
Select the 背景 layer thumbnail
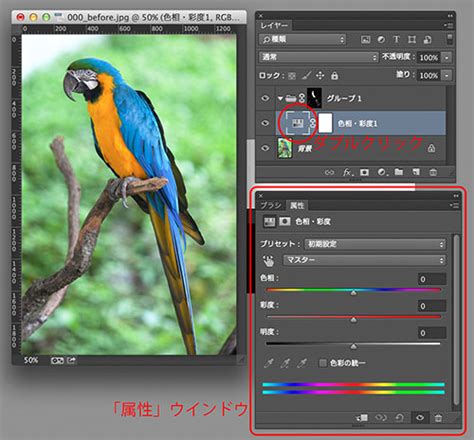[x=285, y=148]
